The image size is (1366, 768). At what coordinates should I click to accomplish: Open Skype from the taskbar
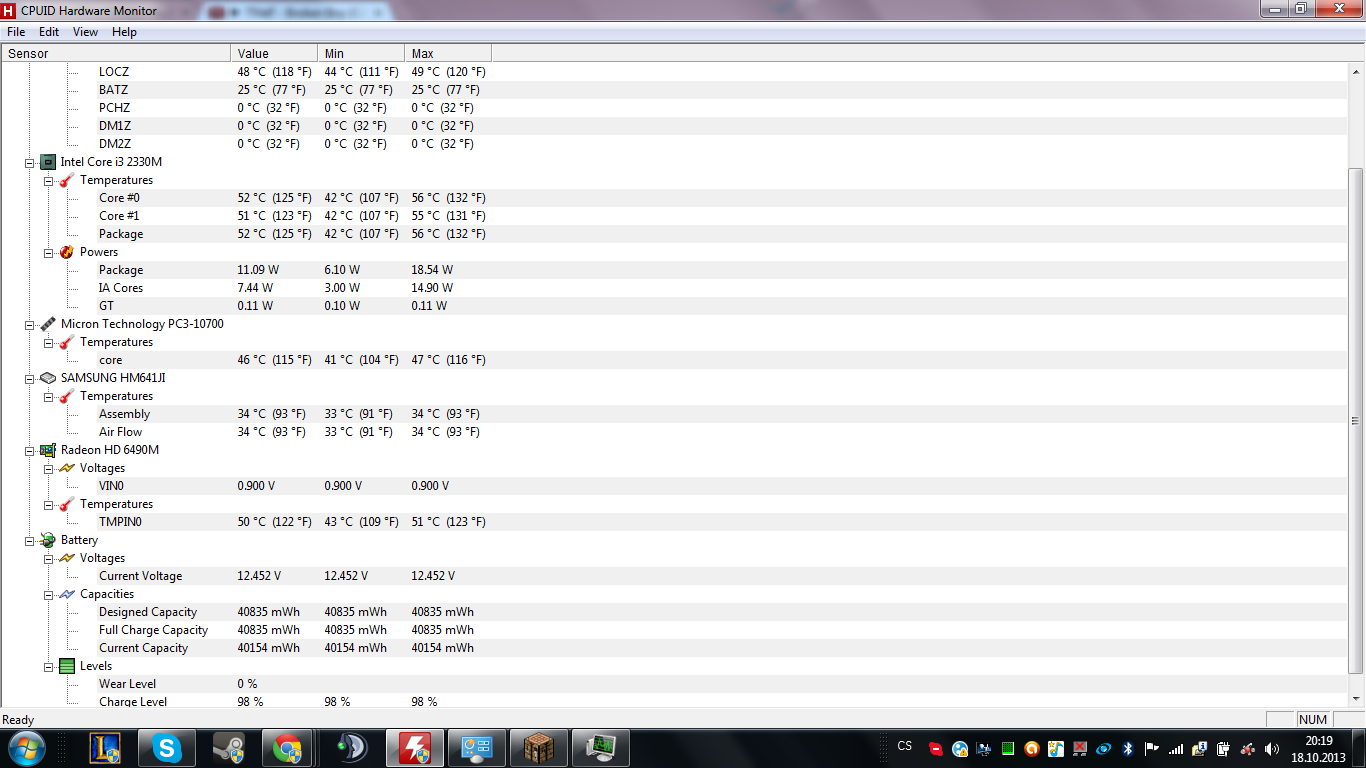point(167,748)
